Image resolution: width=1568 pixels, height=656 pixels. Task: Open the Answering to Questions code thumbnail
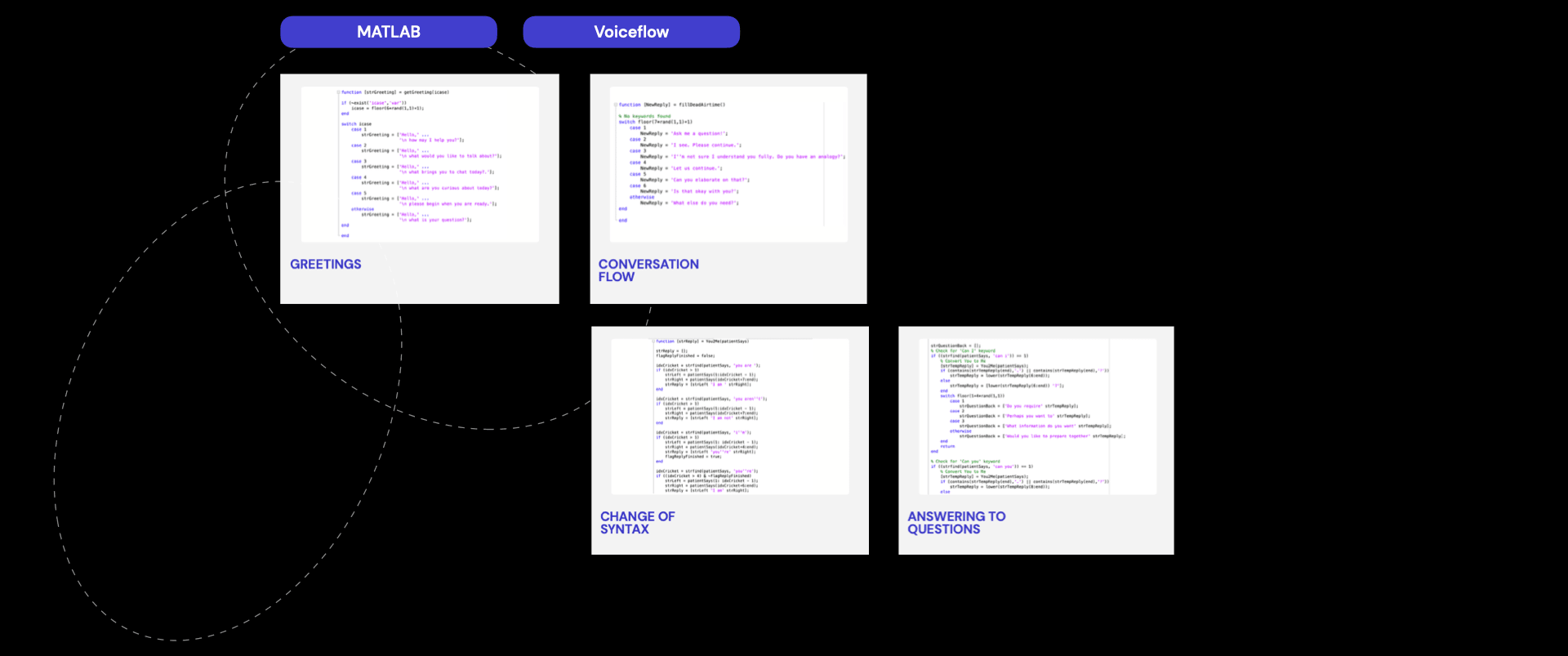tap(1037, 417)
